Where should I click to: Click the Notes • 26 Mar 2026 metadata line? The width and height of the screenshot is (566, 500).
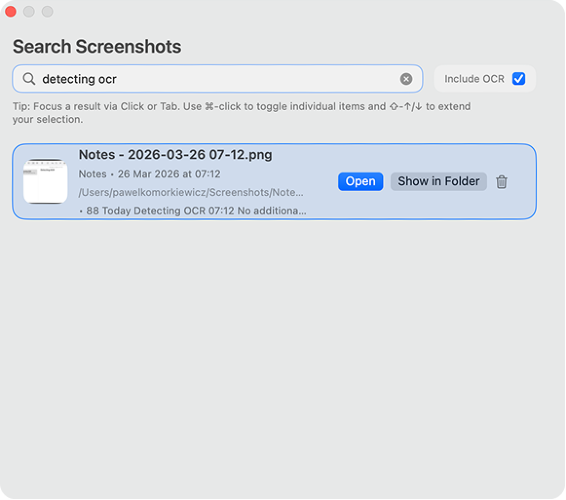(149, 174)
